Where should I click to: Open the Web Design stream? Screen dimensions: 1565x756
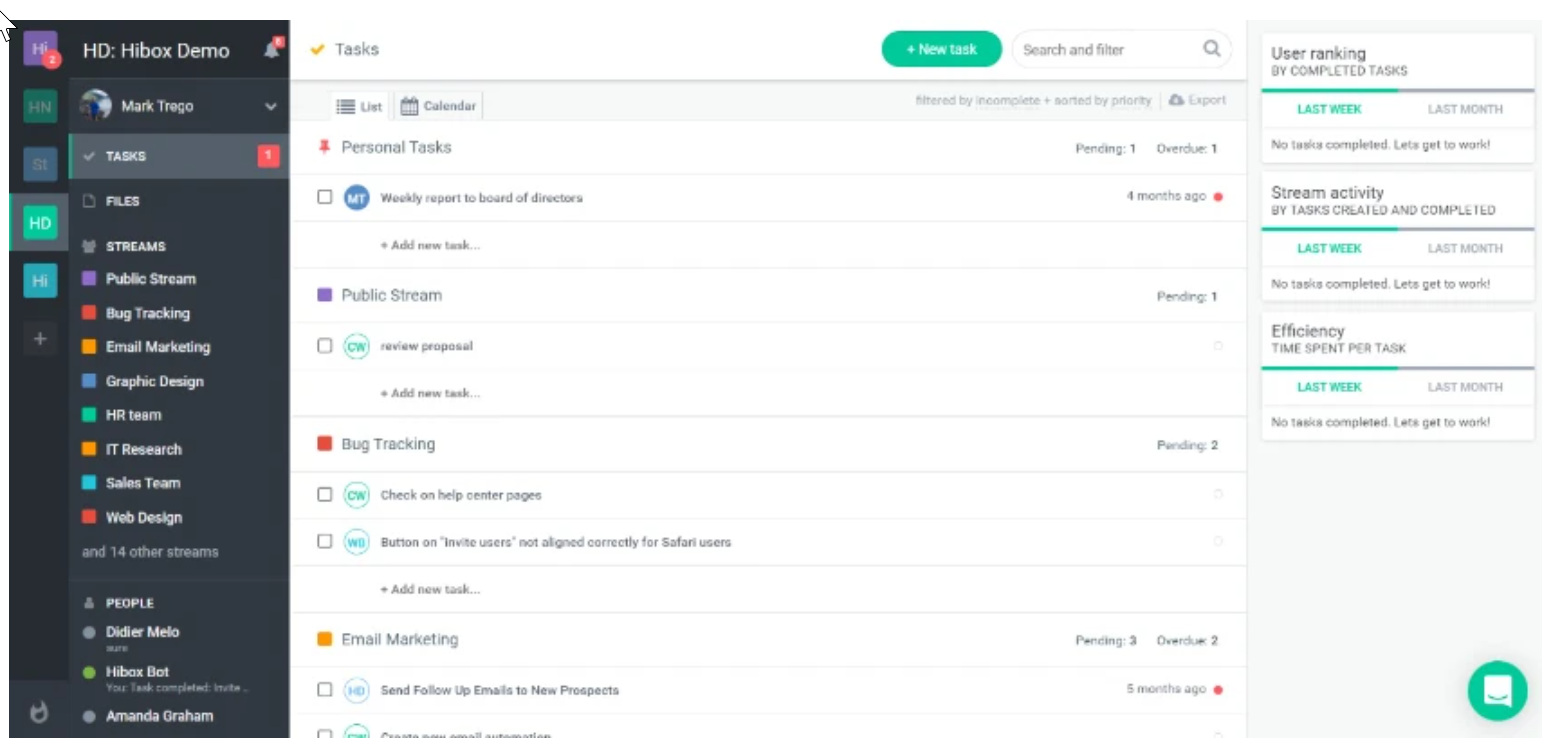tap(143, 517)
